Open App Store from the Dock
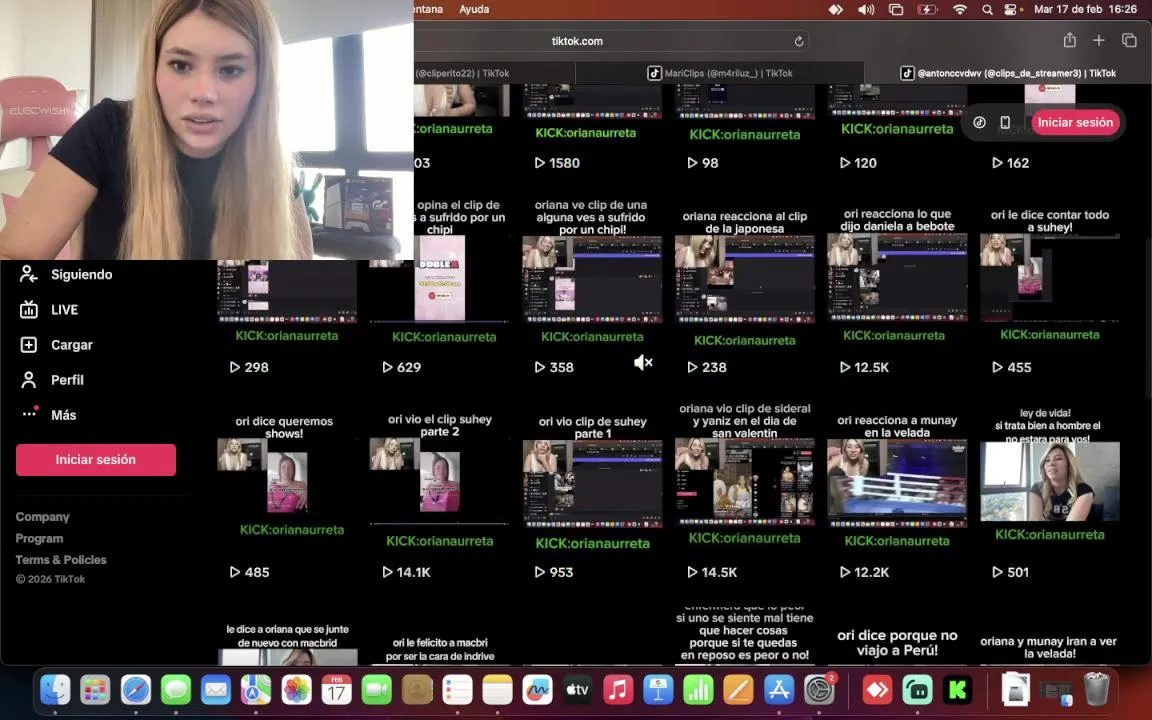 point(778,690)
